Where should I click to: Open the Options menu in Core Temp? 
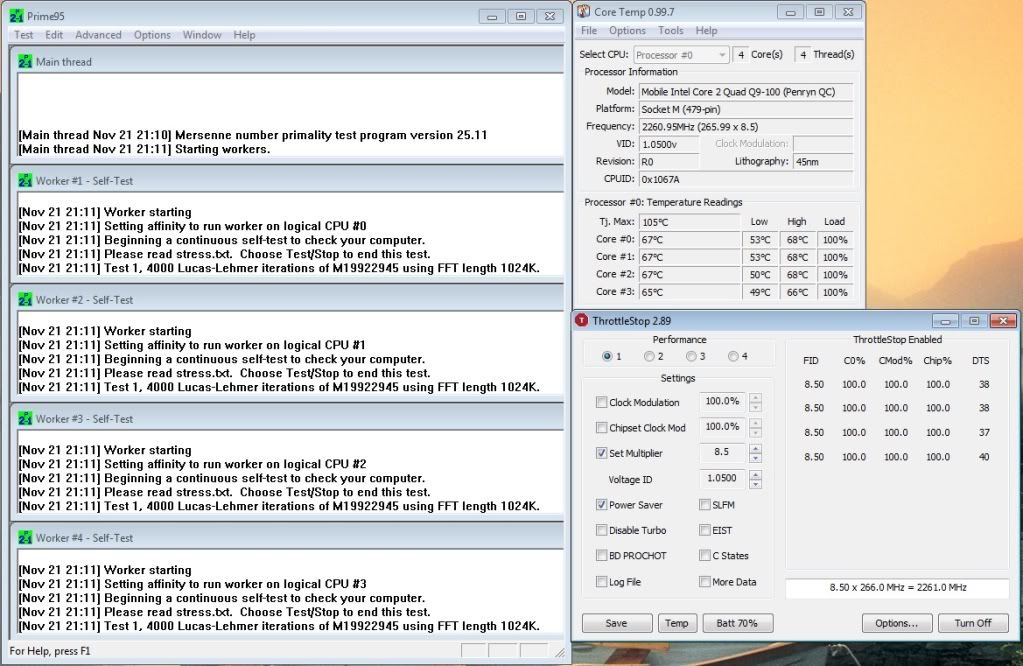coord(627,31)
